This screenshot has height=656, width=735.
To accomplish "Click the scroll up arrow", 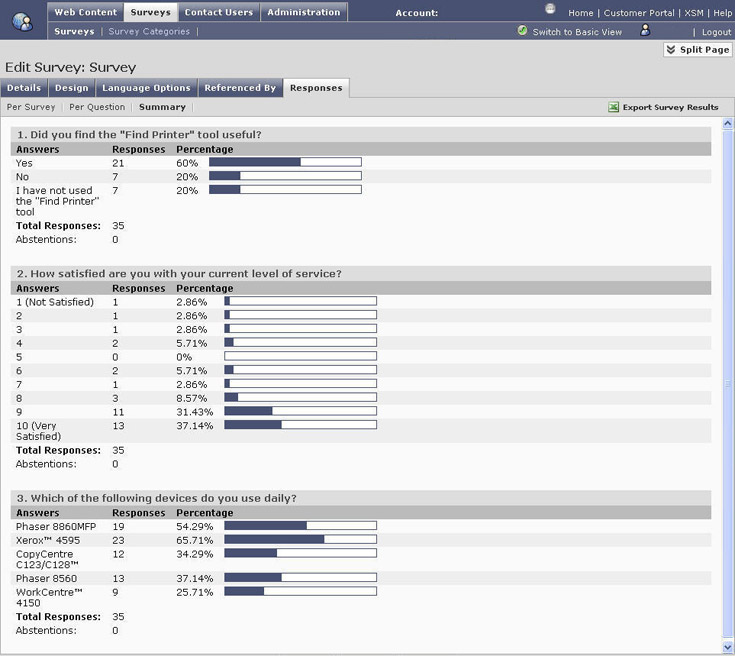I will (728, 124).
